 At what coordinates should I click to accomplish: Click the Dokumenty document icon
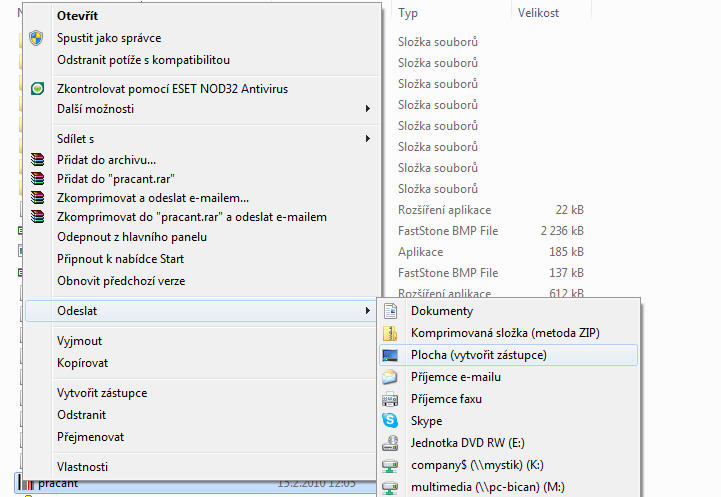390,311
